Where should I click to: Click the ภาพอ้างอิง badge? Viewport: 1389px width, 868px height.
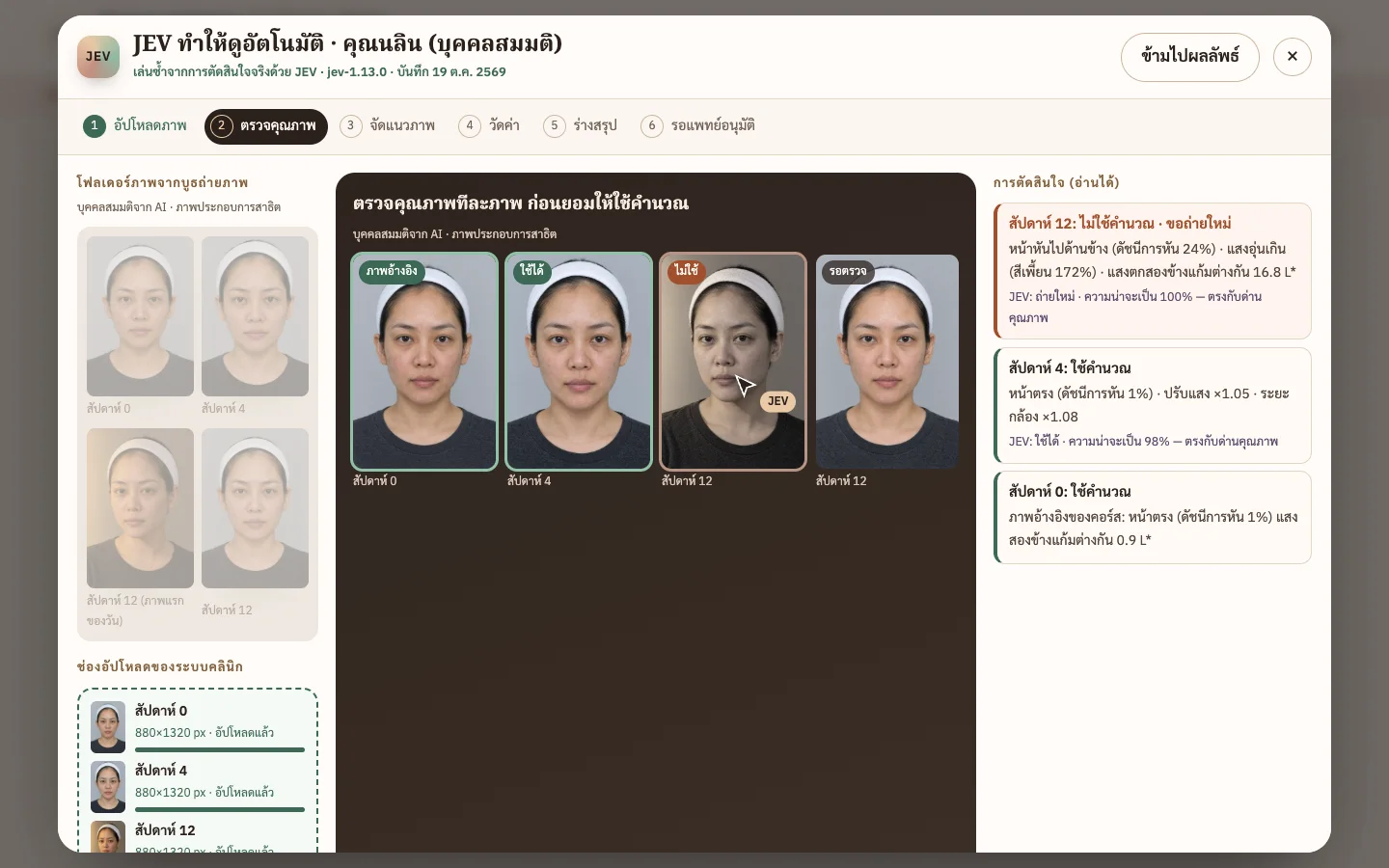392,271
